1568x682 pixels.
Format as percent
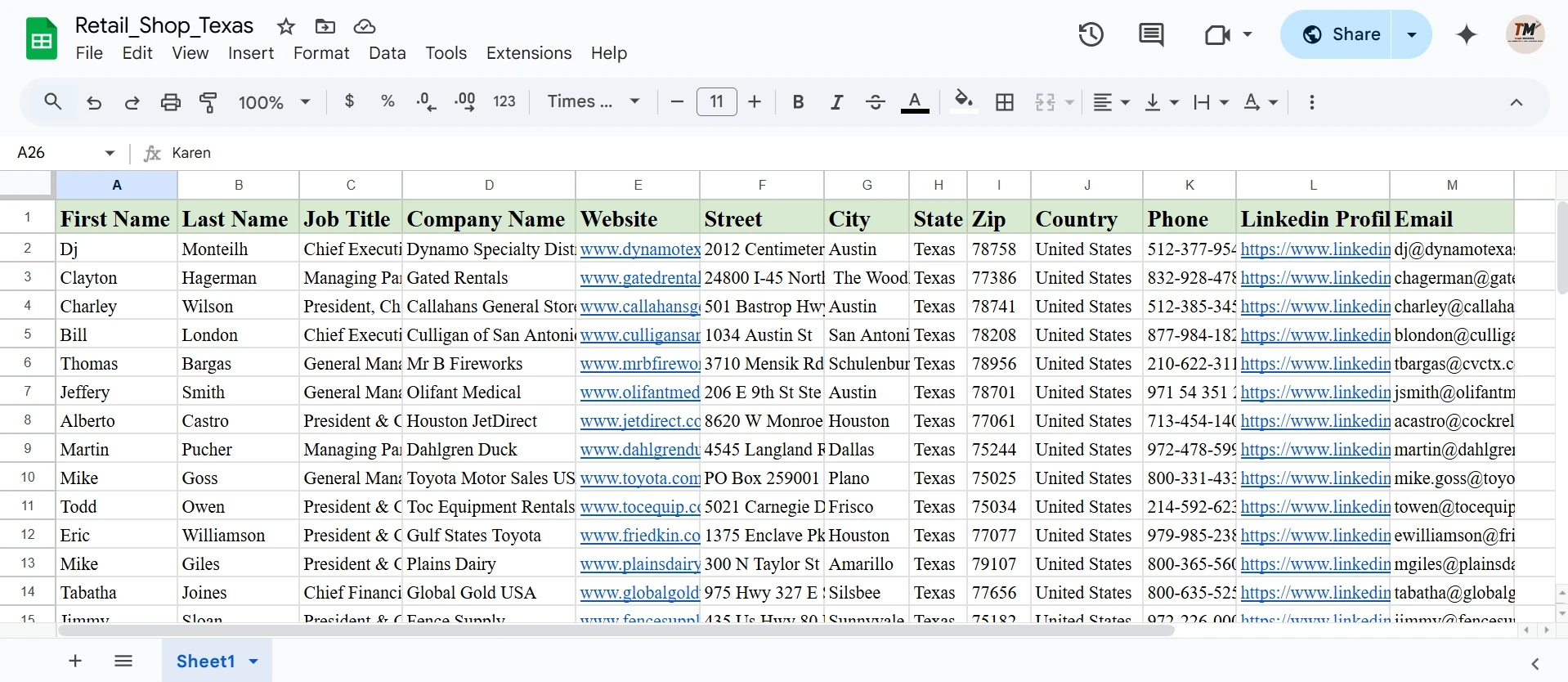[388, 101]
